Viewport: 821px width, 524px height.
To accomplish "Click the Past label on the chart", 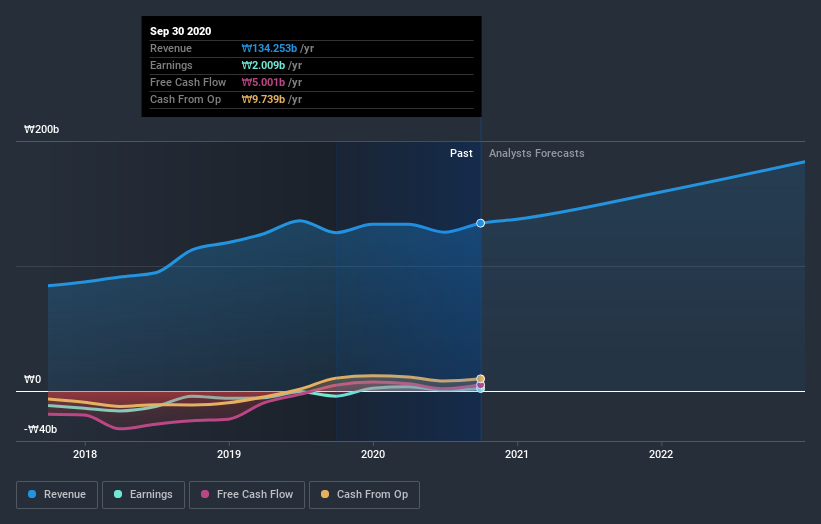I will (461, 153).
